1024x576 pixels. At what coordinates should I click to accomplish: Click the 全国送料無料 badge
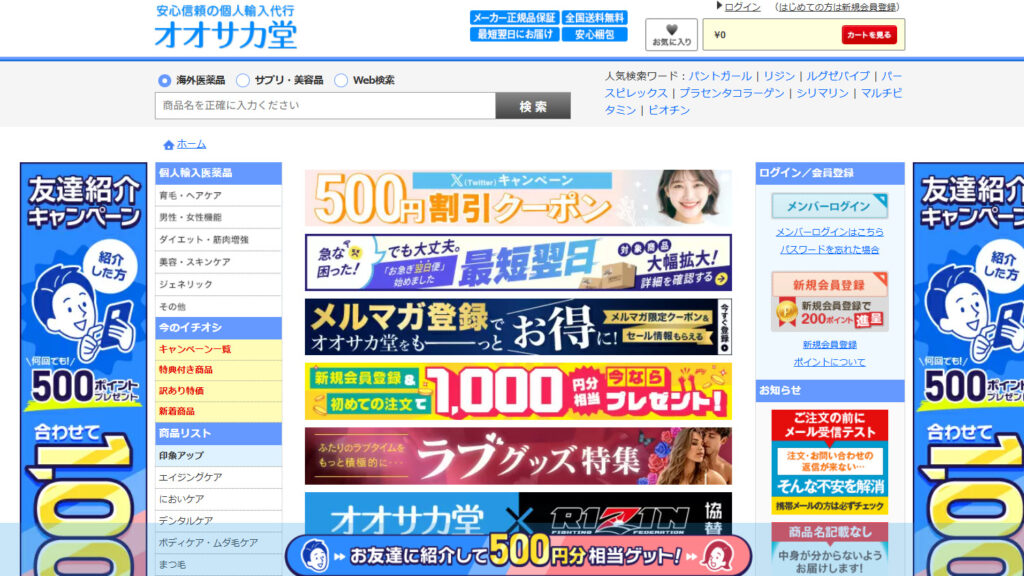[594, 17]
